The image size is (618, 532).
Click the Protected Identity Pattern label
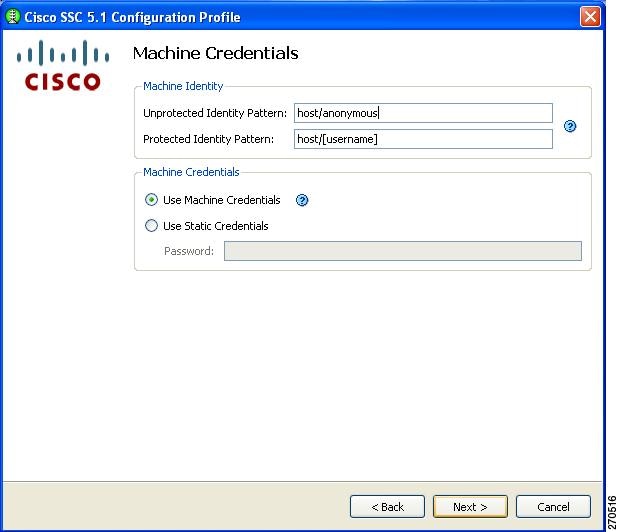208,139
